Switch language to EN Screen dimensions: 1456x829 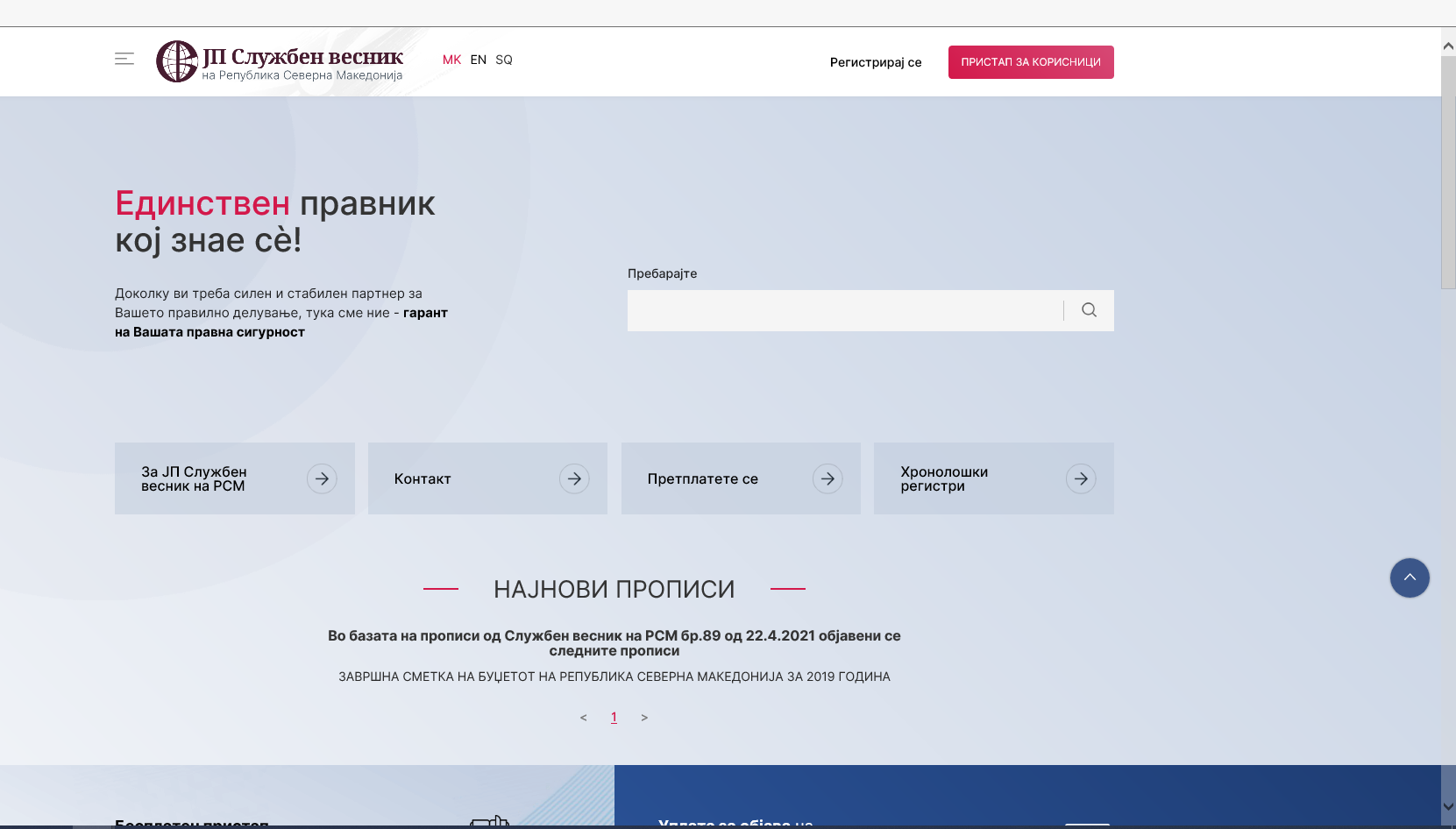(478, 60)
